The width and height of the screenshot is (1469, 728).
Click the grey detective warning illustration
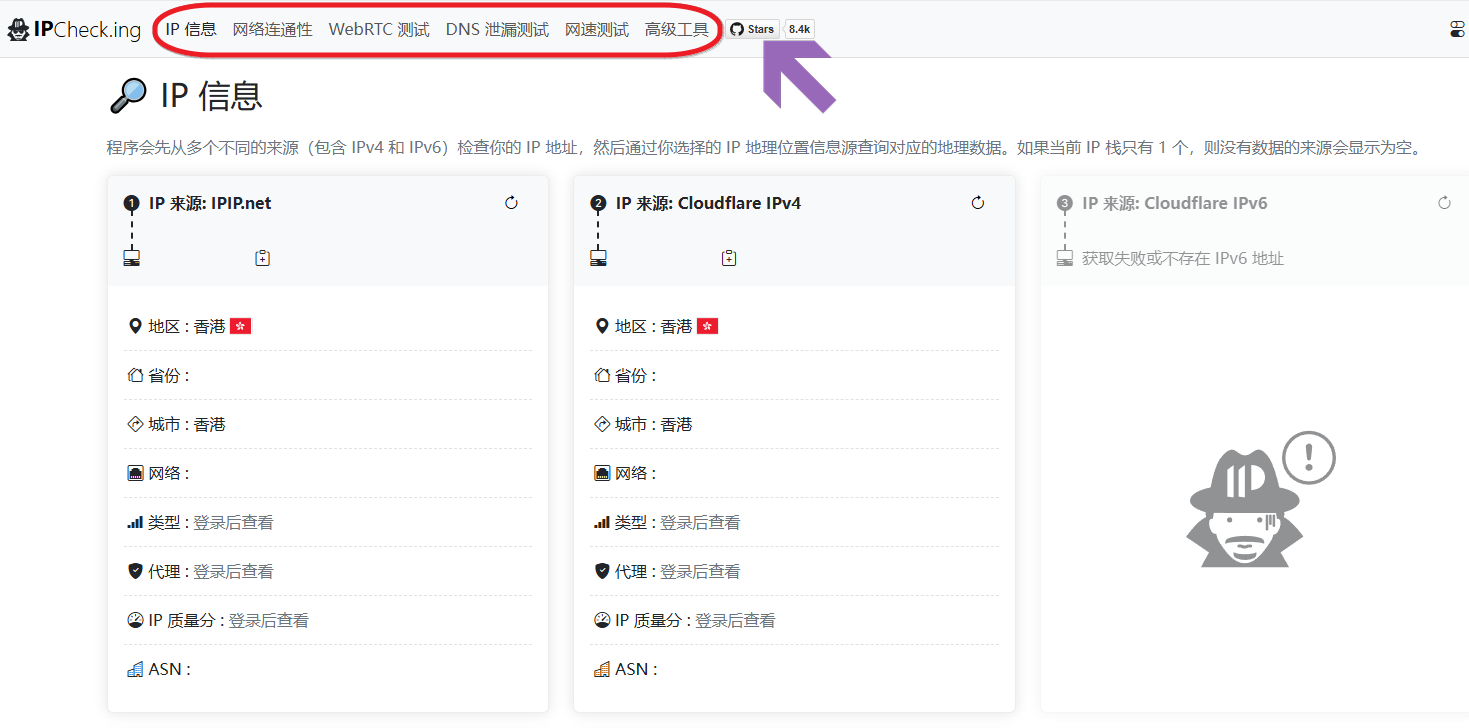[1261, 501]
